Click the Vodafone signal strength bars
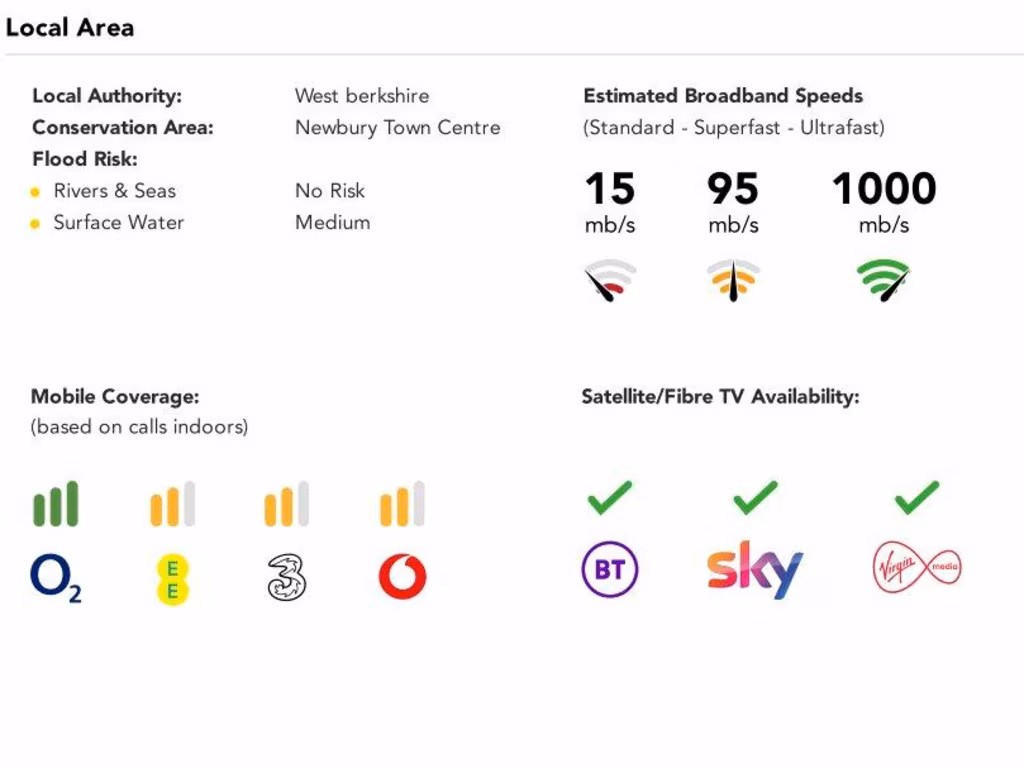This screenshot has height=768, width=1024. point(402,504)
